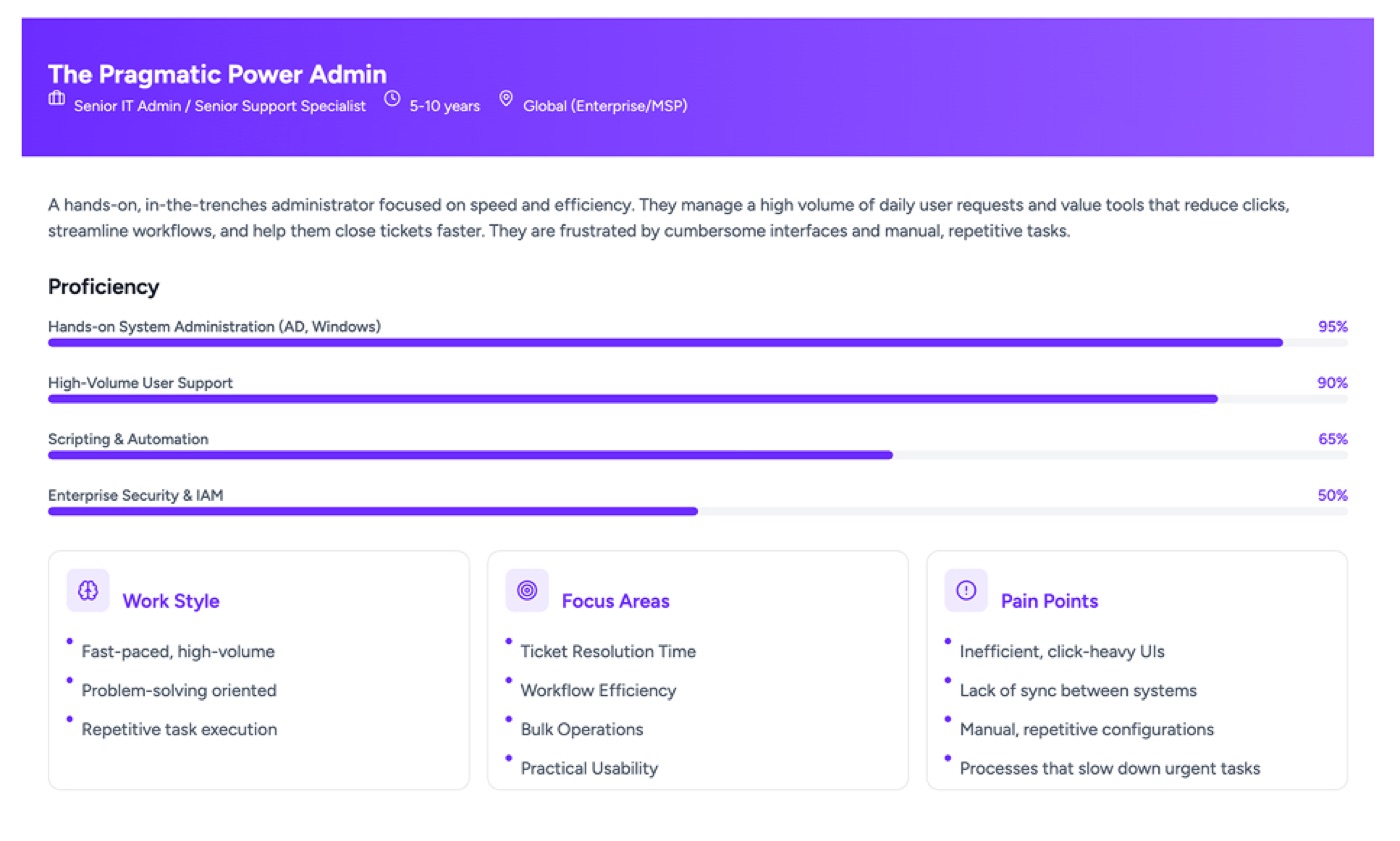The height and width of the screenshot is (841, 1400).
Task: Select the Bulk Operations list item
Action: [x=582, y=729]
